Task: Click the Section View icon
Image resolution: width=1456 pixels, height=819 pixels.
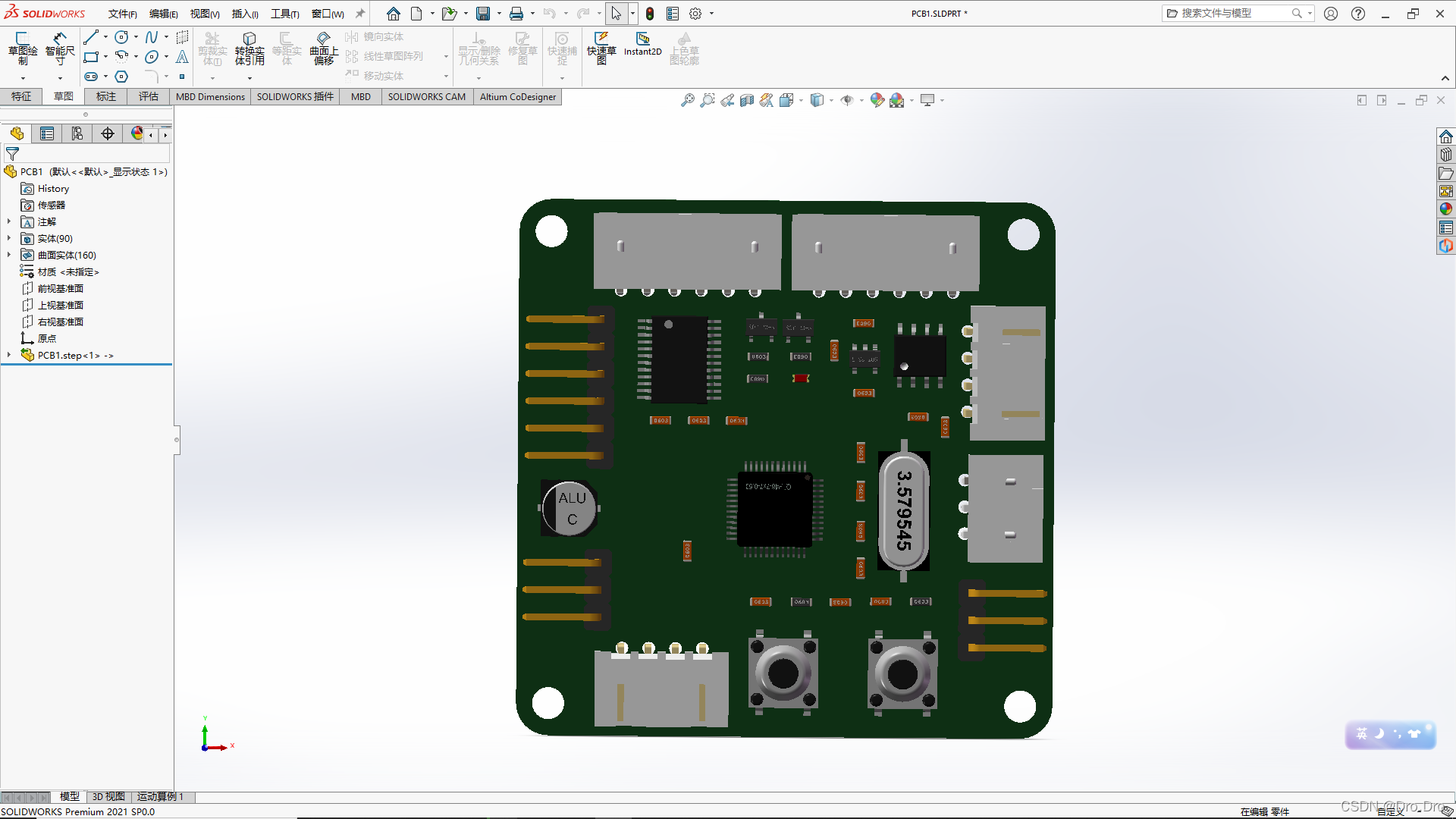Action: (x=747, y=100)
